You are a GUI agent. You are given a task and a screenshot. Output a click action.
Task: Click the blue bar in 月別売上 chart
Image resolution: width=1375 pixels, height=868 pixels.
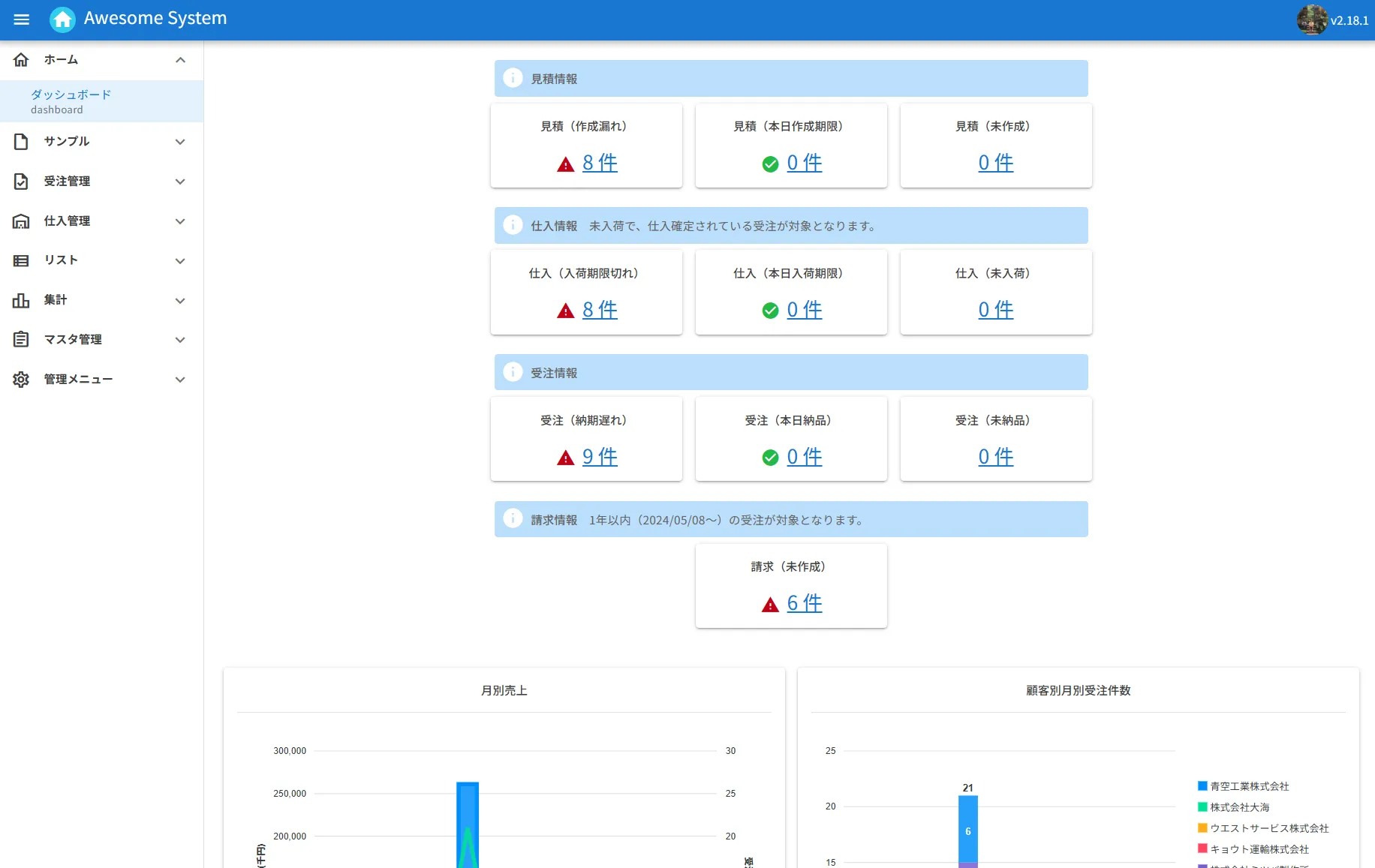468,824
